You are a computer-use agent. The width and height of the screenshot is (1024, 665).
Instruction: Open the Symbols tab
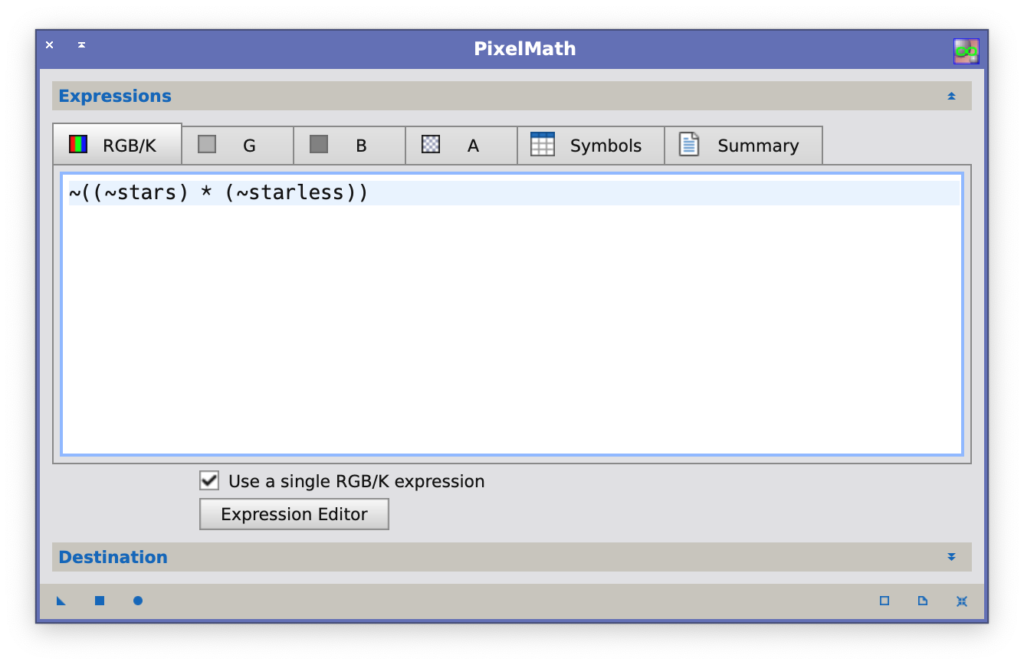click(590, 145)
